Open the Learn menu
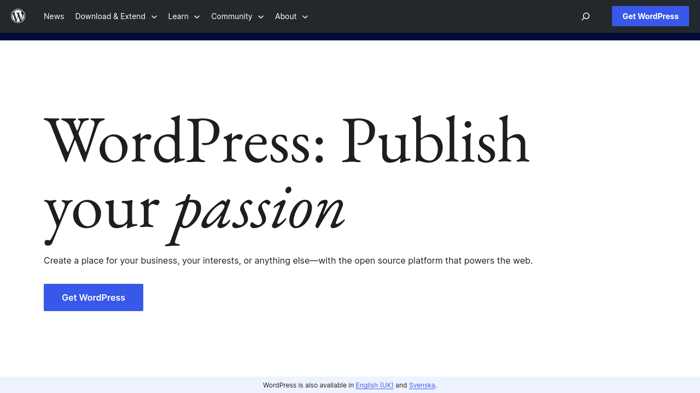 click(x=178, y=17)
